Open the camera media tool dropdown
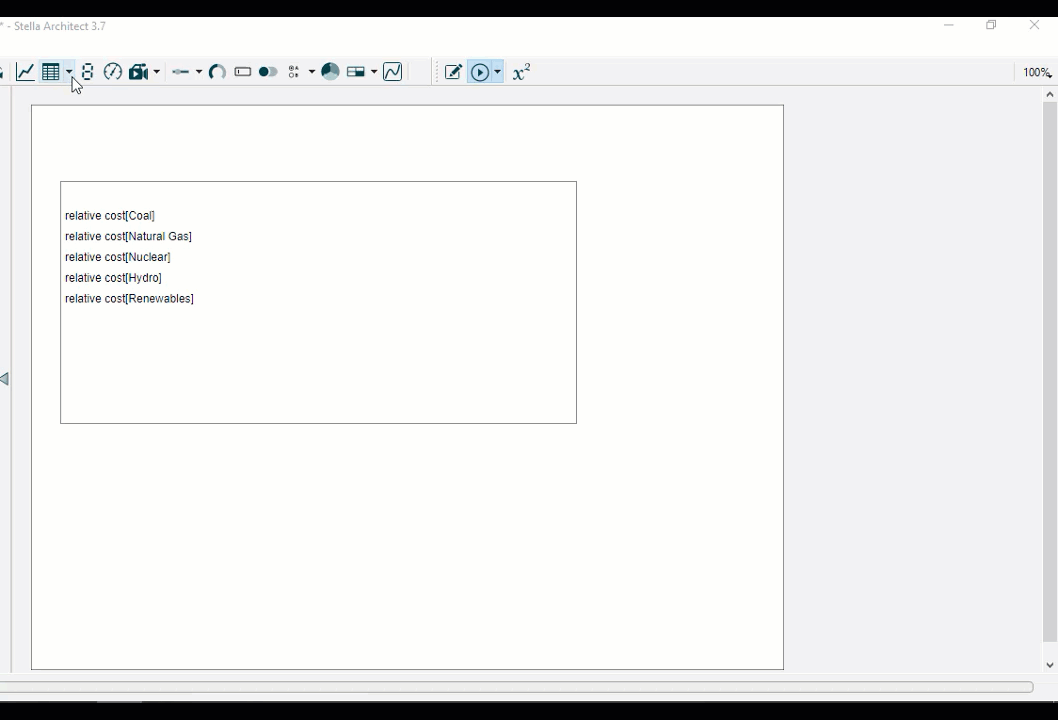 click(x=157, y=72)
